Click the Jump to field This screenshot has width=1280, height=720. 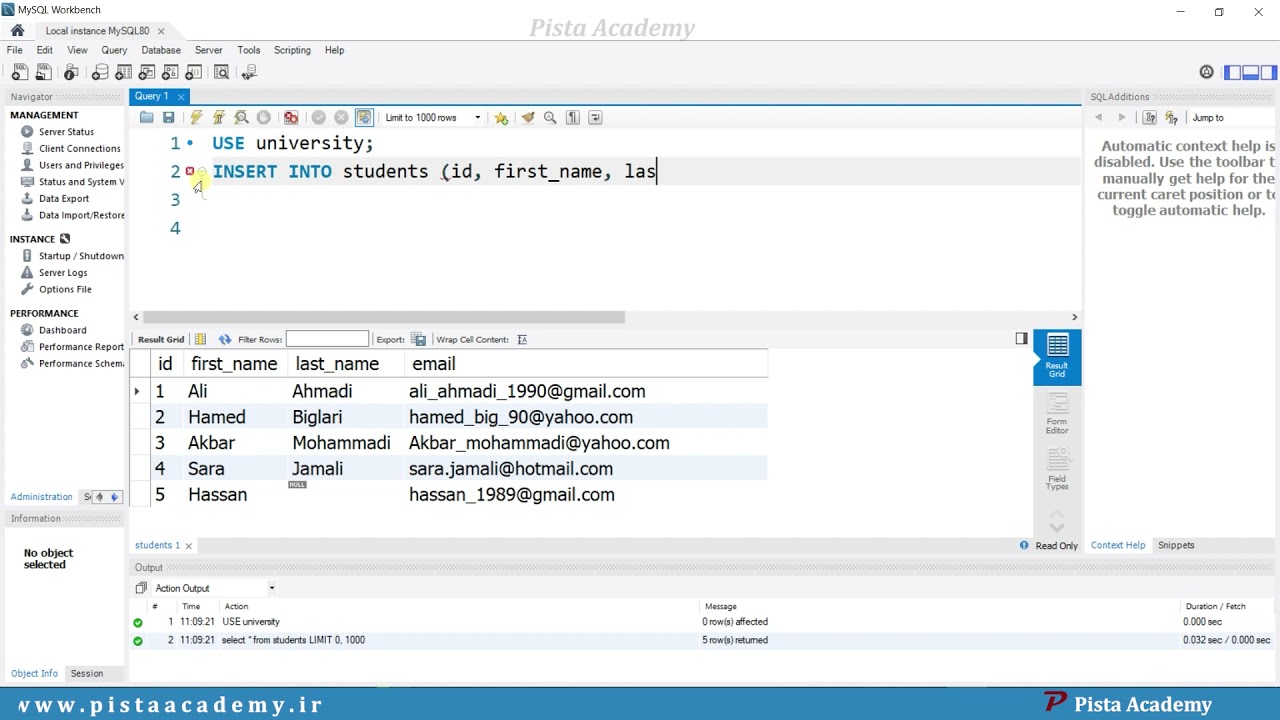coord(1232,118)
